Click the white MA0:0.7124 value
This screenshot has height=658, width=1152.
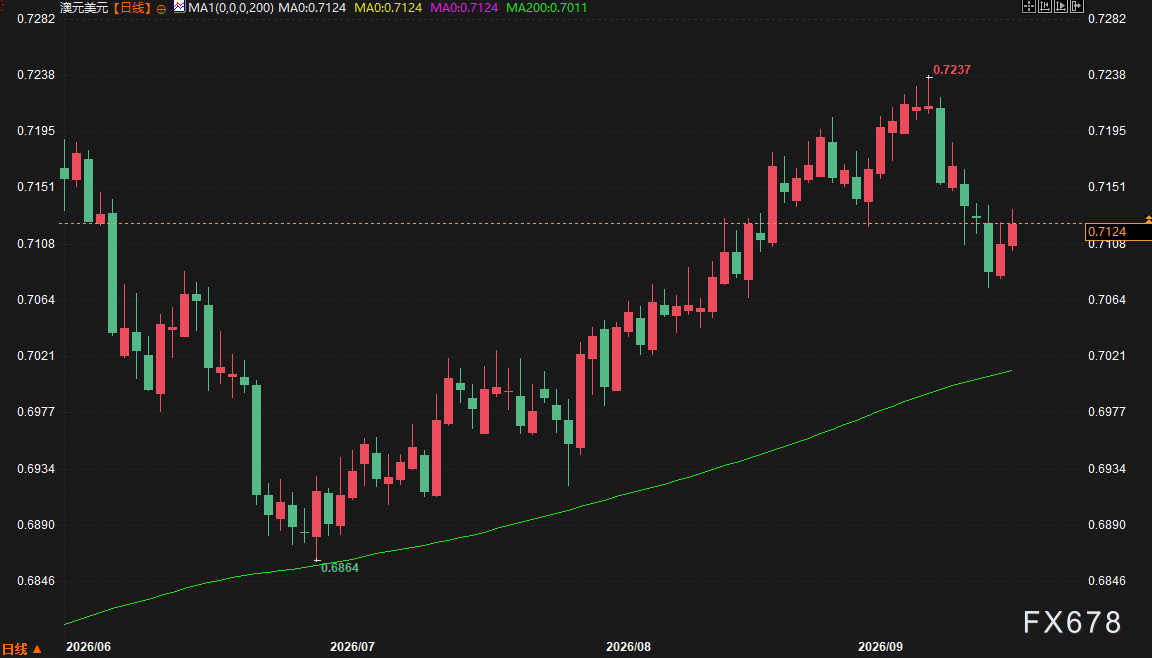tap(312, 7)
